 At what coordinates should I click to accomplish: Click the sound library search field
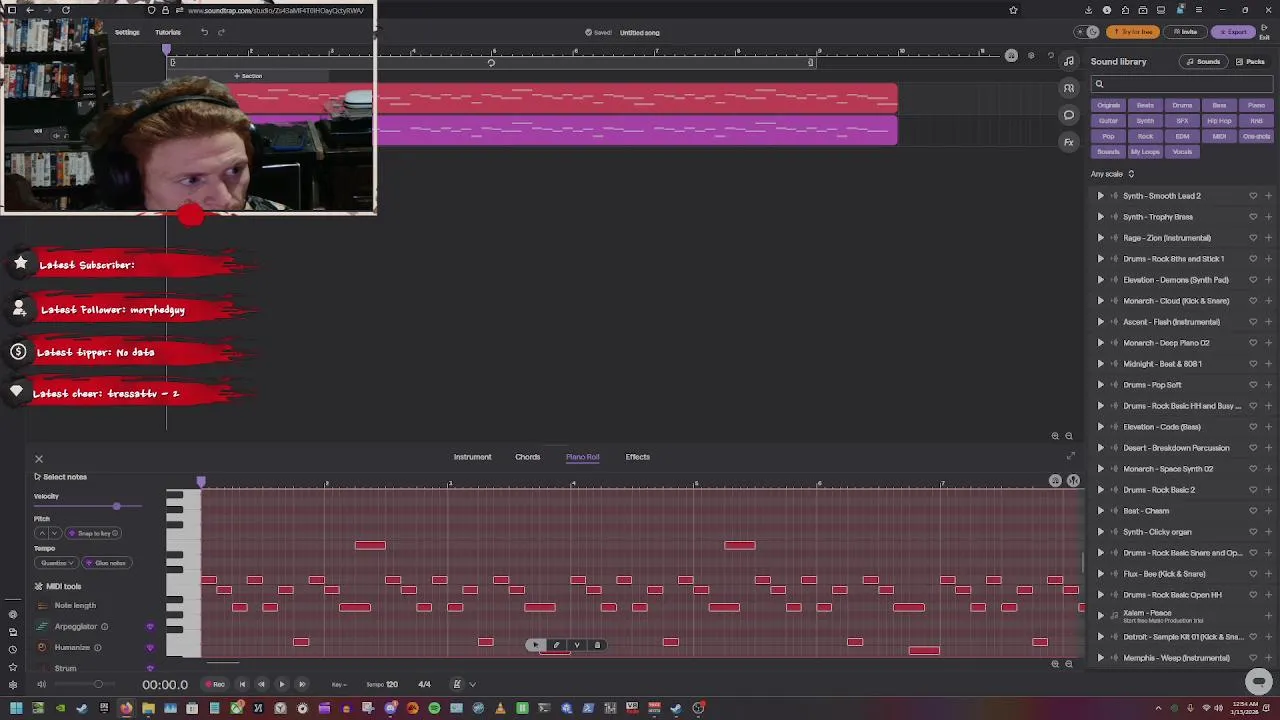click(1181, 84)
